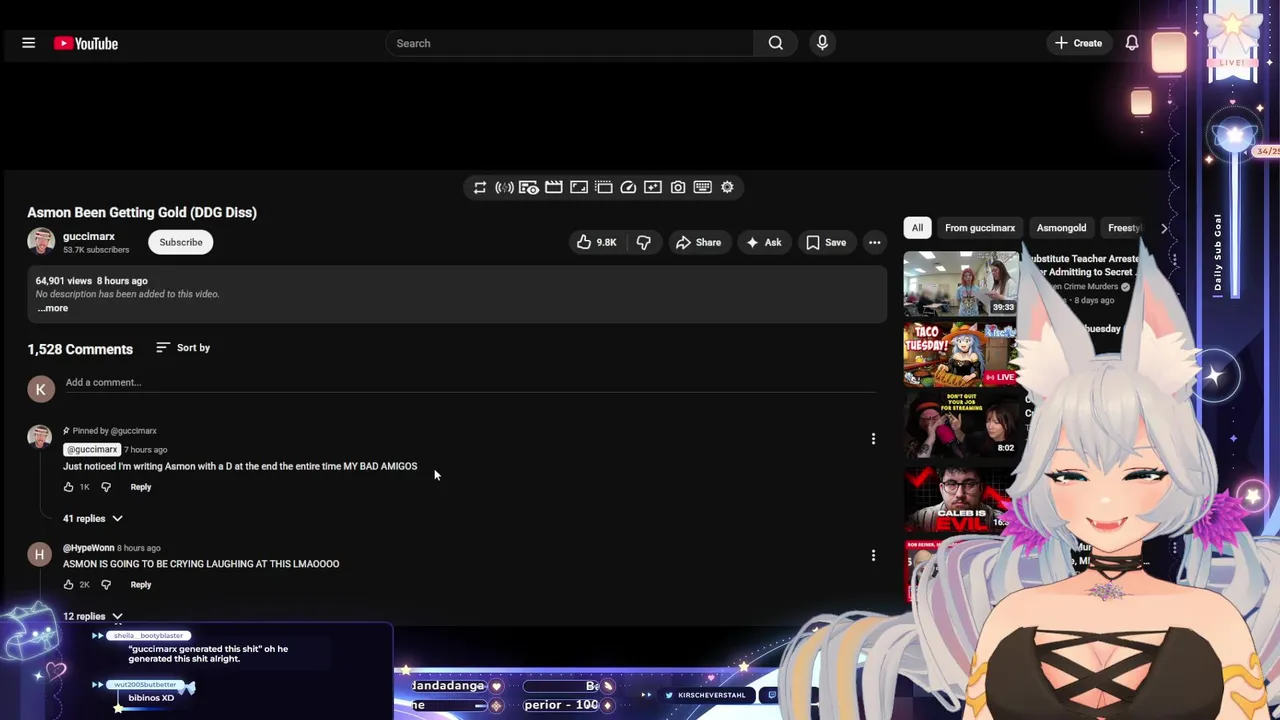Open video filters sparkle icon
The image size is (1280, 720).
pos(653,187)
